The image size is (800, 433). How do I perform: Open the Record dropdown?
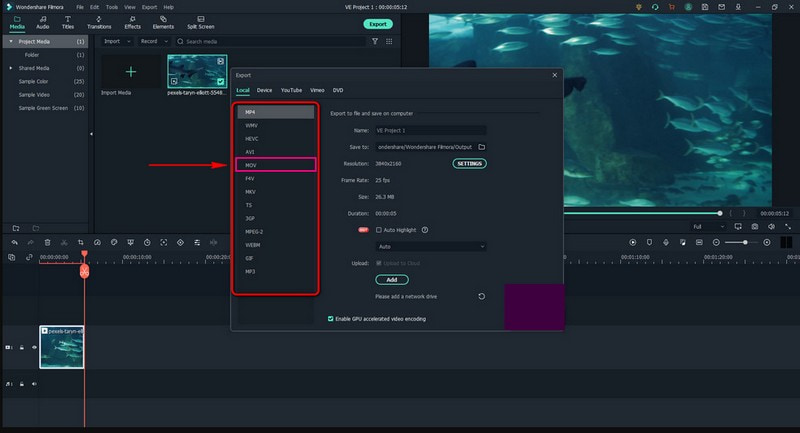[153, 41]
